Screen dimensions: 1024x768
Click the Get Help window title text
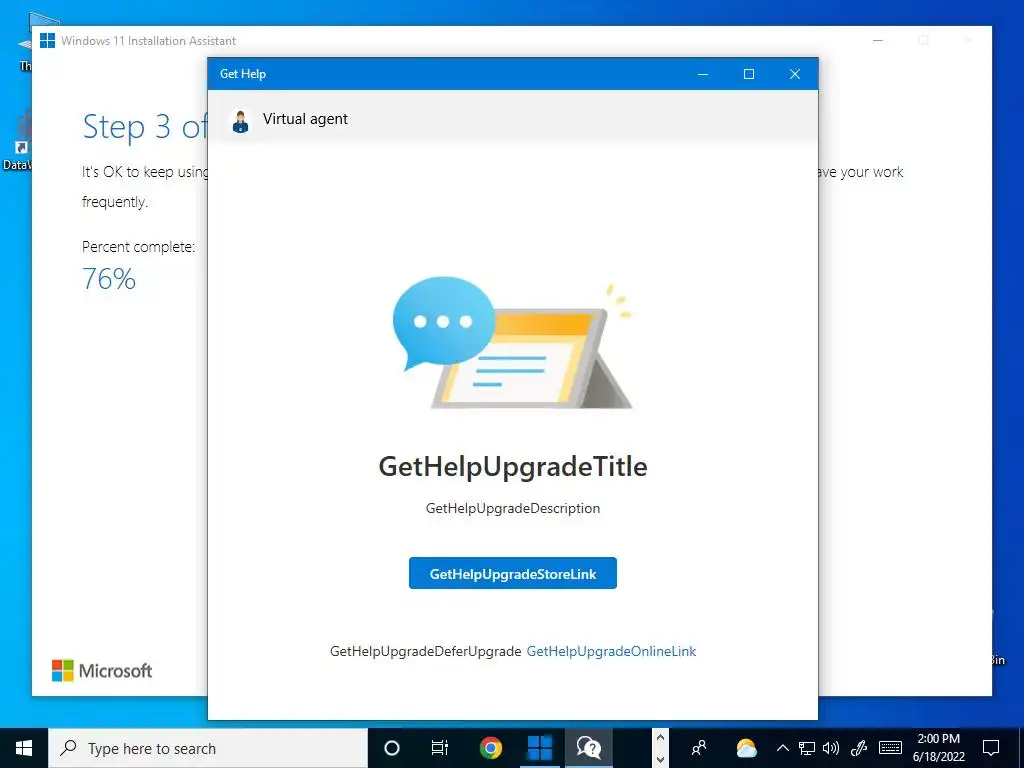[x=243, y=74]
